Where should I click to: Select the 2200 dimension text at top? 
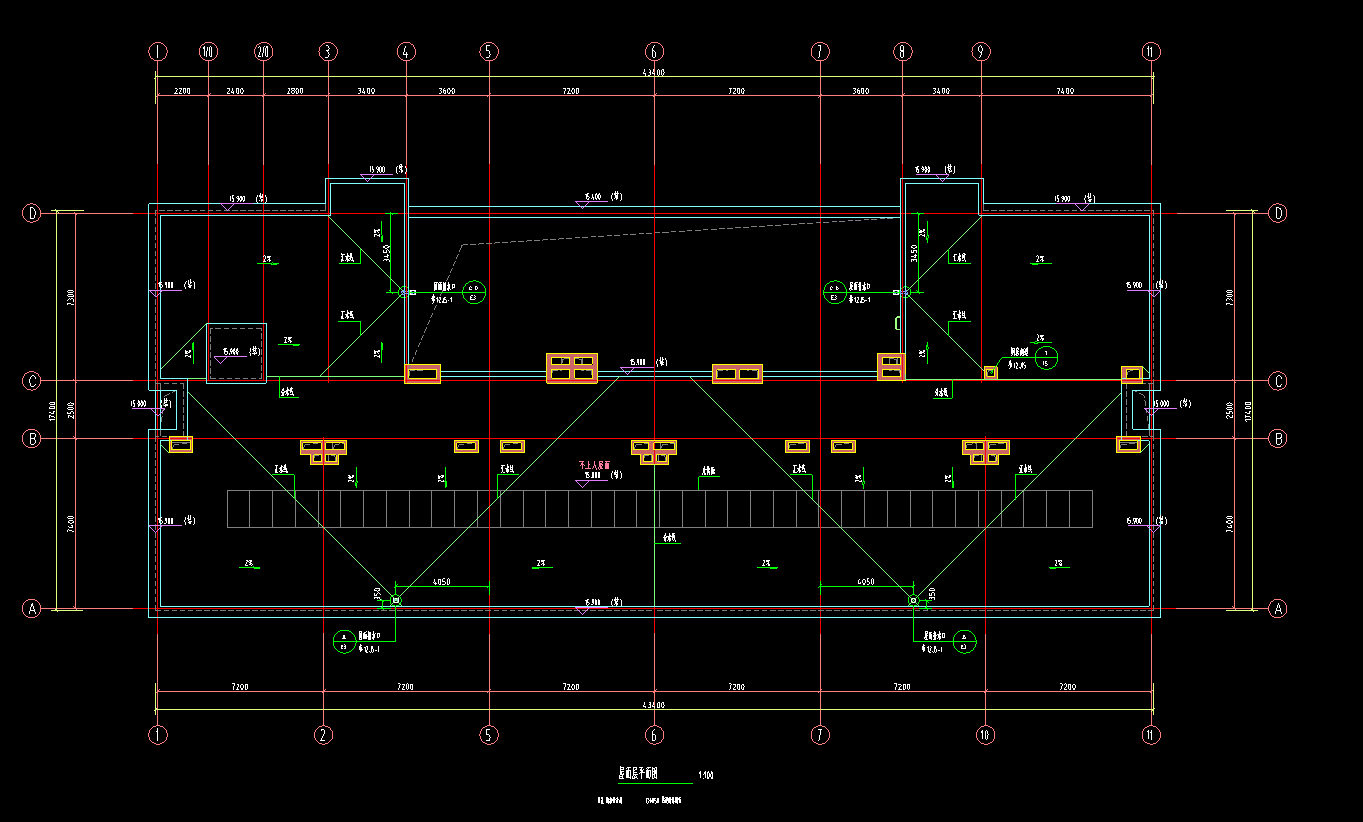coord(182,91)
